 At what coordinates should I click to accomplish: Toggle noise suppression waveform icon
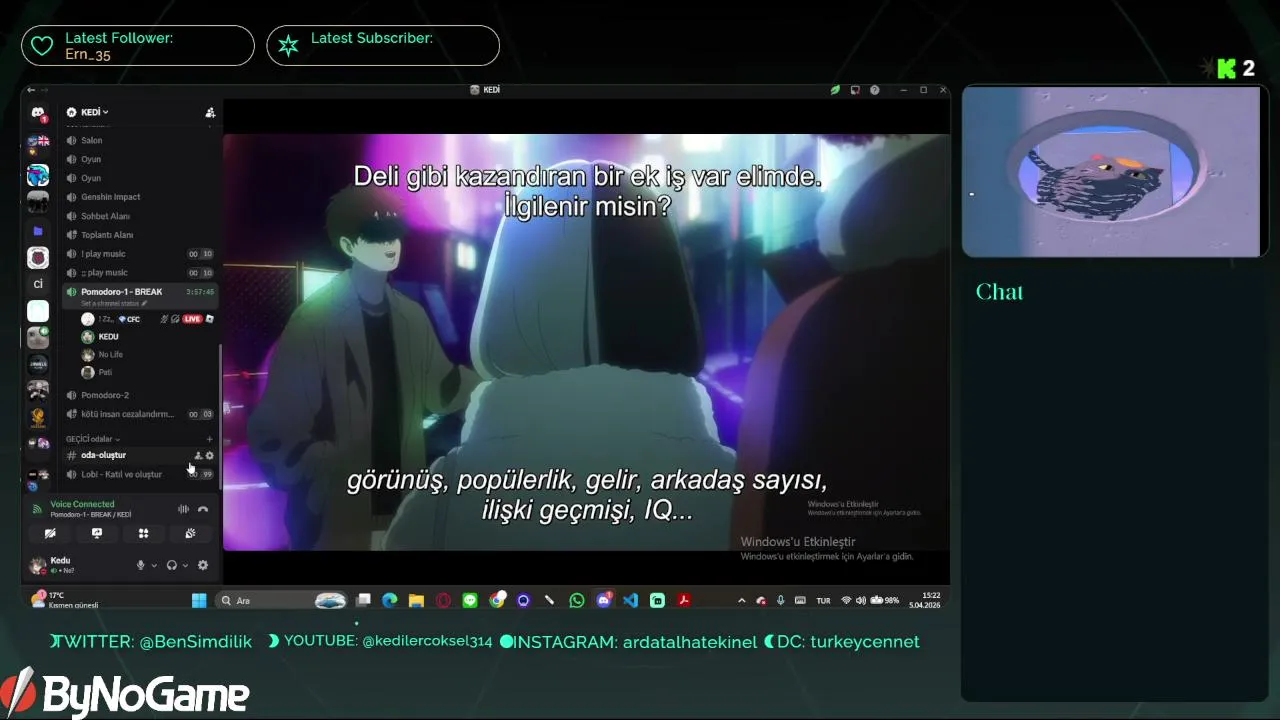pos(183,509)
